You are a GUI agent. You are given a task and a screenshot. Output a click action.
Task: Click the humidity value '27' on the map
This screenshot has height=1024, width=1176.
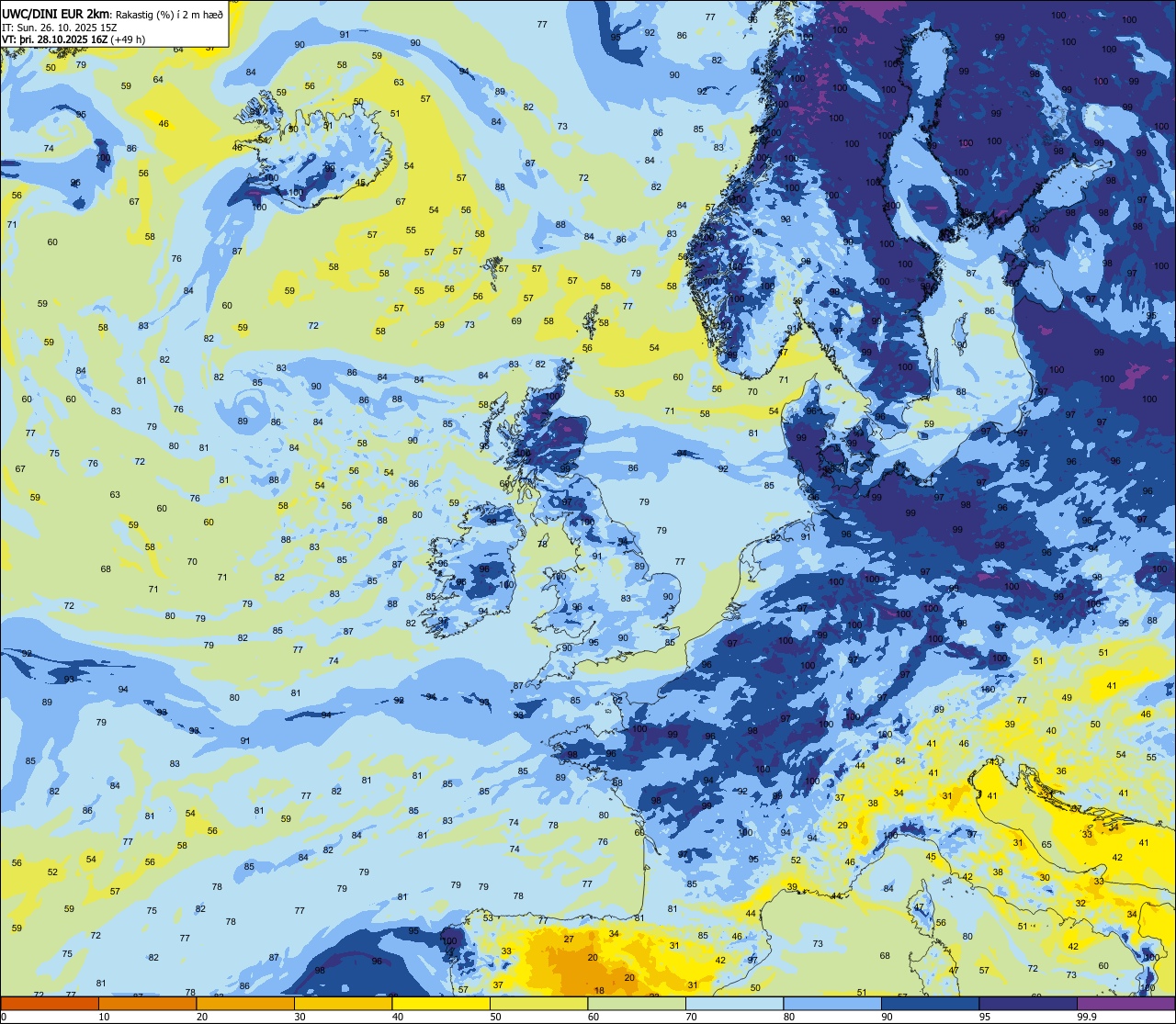click(569, 939)
